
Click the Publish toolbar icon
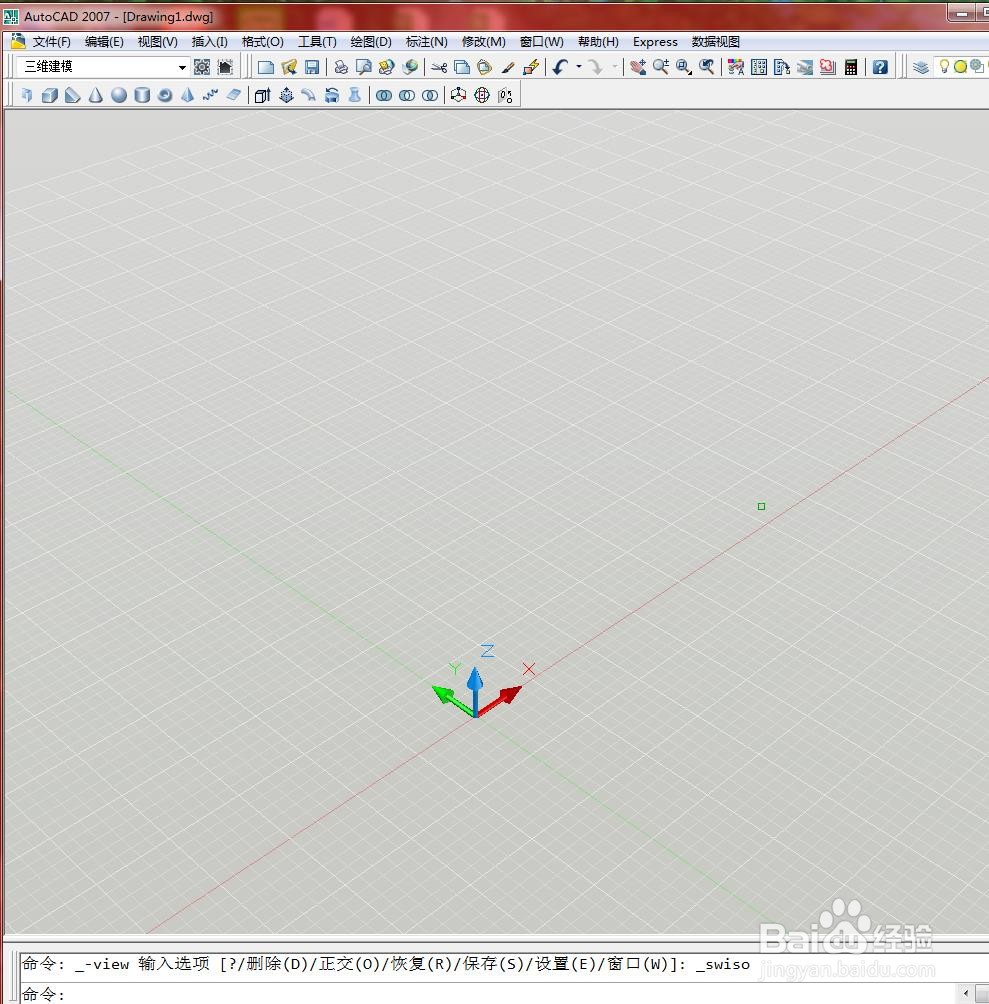[387, 67]
